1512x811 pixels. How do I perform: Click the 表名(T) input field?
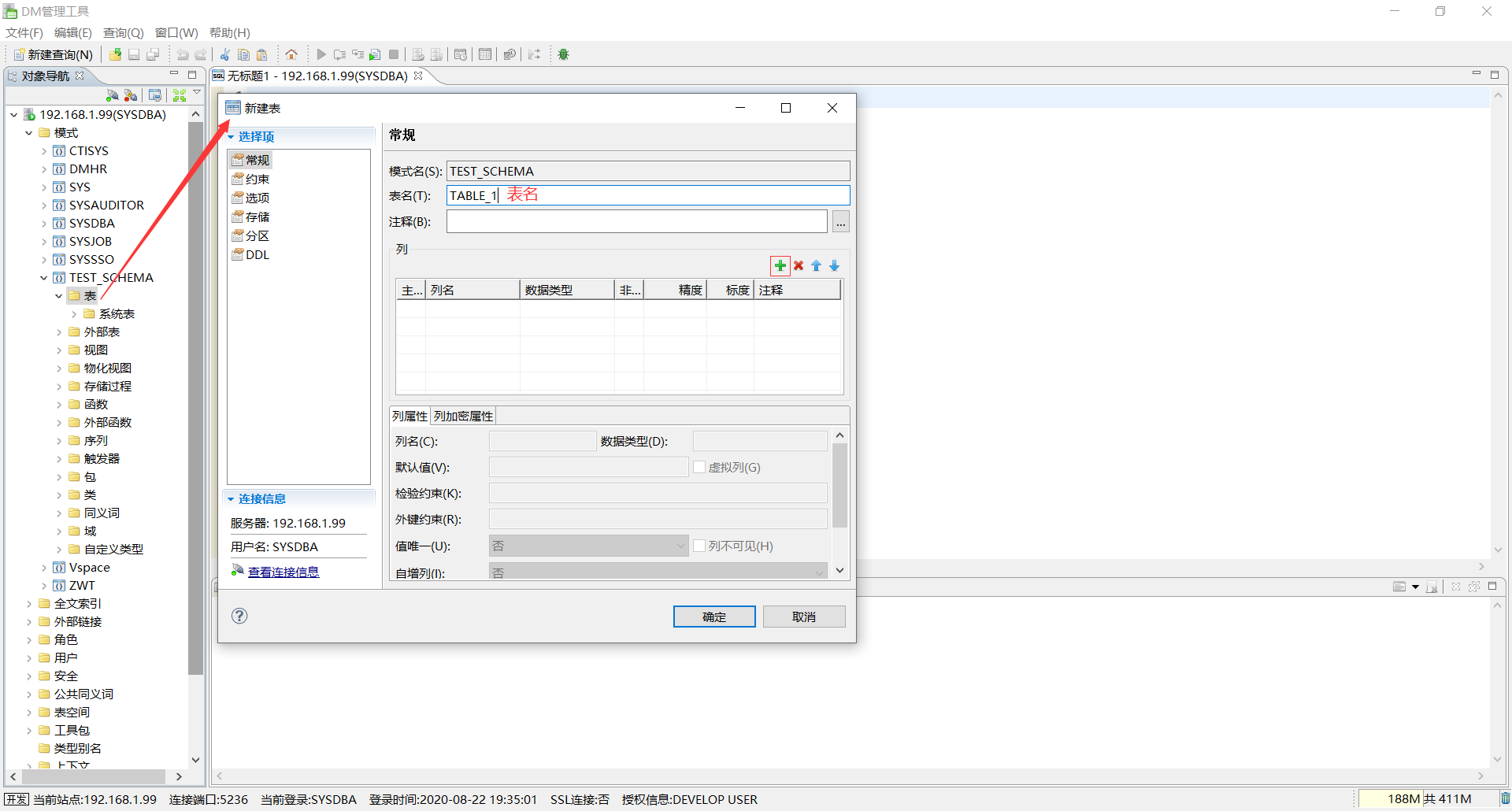point(648,195)
